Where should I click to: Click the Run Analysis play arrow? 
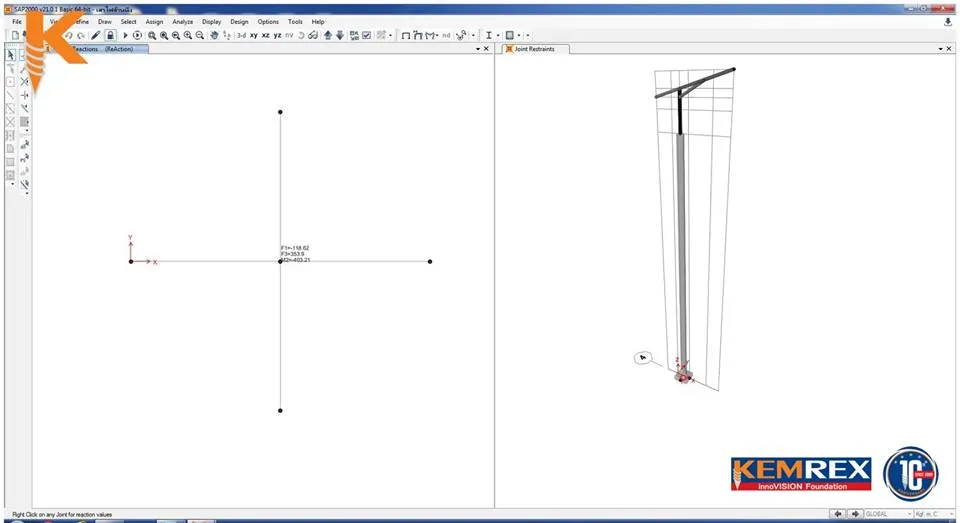tap(126, 36)
